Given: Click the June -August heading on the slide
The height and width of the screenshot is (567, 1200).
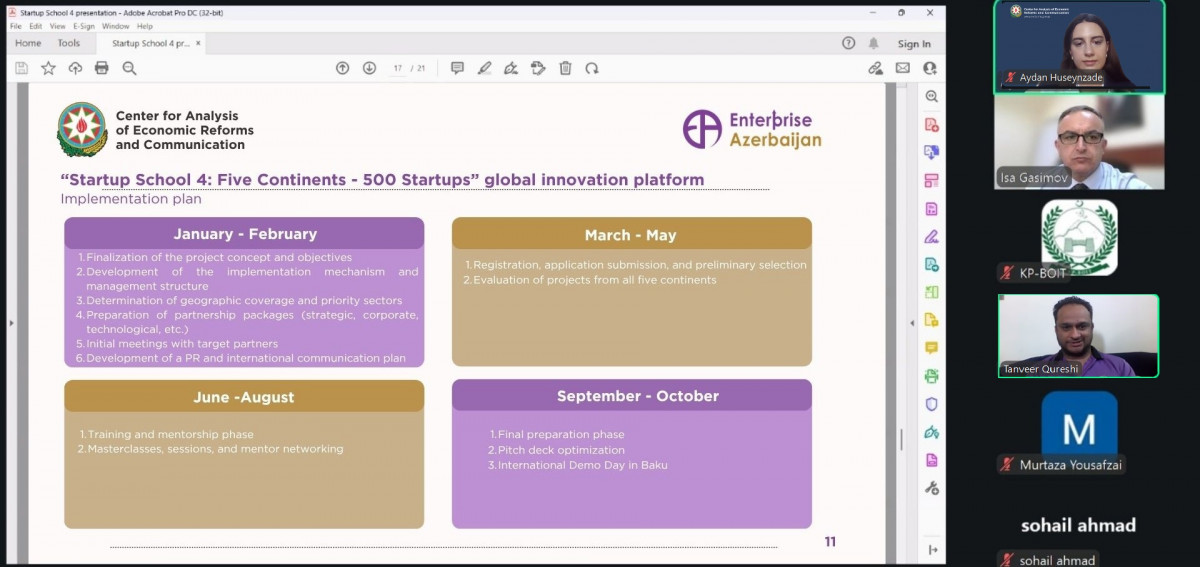Looking at the screenshot, I should click(x=244, y=397).
